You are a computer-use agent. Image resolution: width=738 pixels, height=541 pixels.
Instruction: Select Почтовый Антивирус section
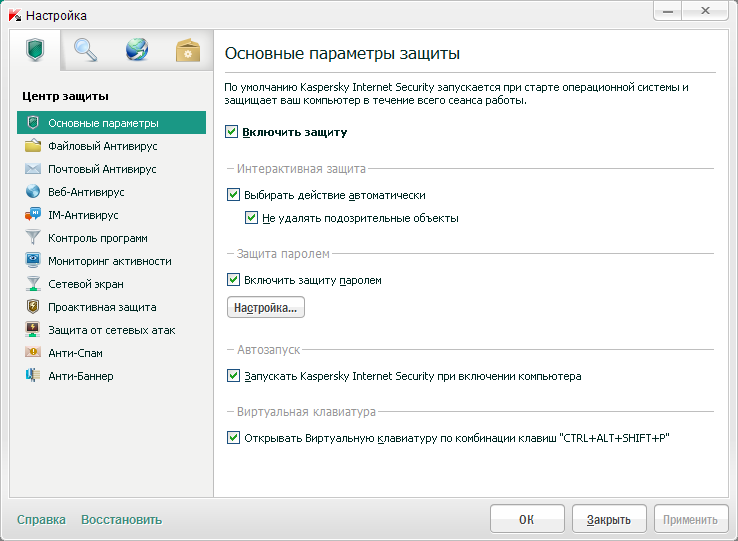pyautogui.click(x=111, y=169)
